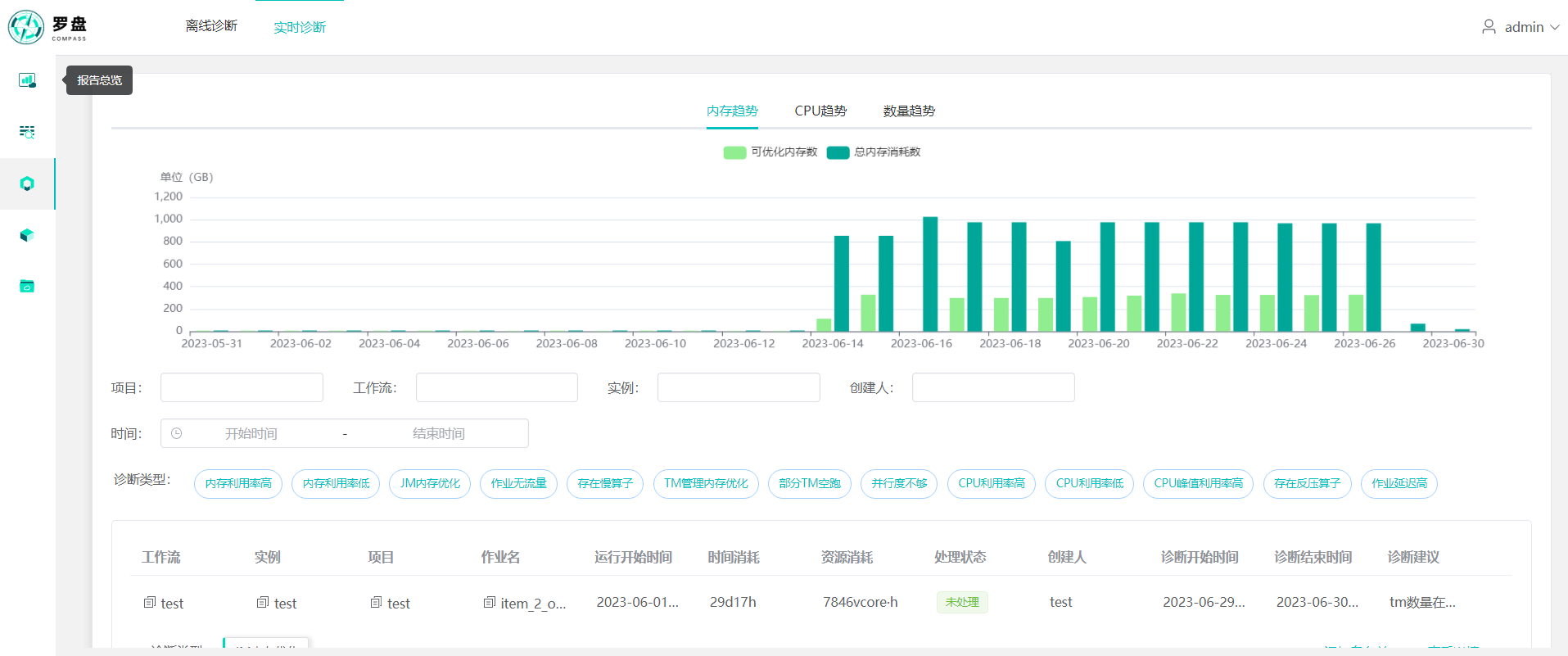Click the 实例 input field
This screenshot has width=1568, height=656.
point(739,387)
